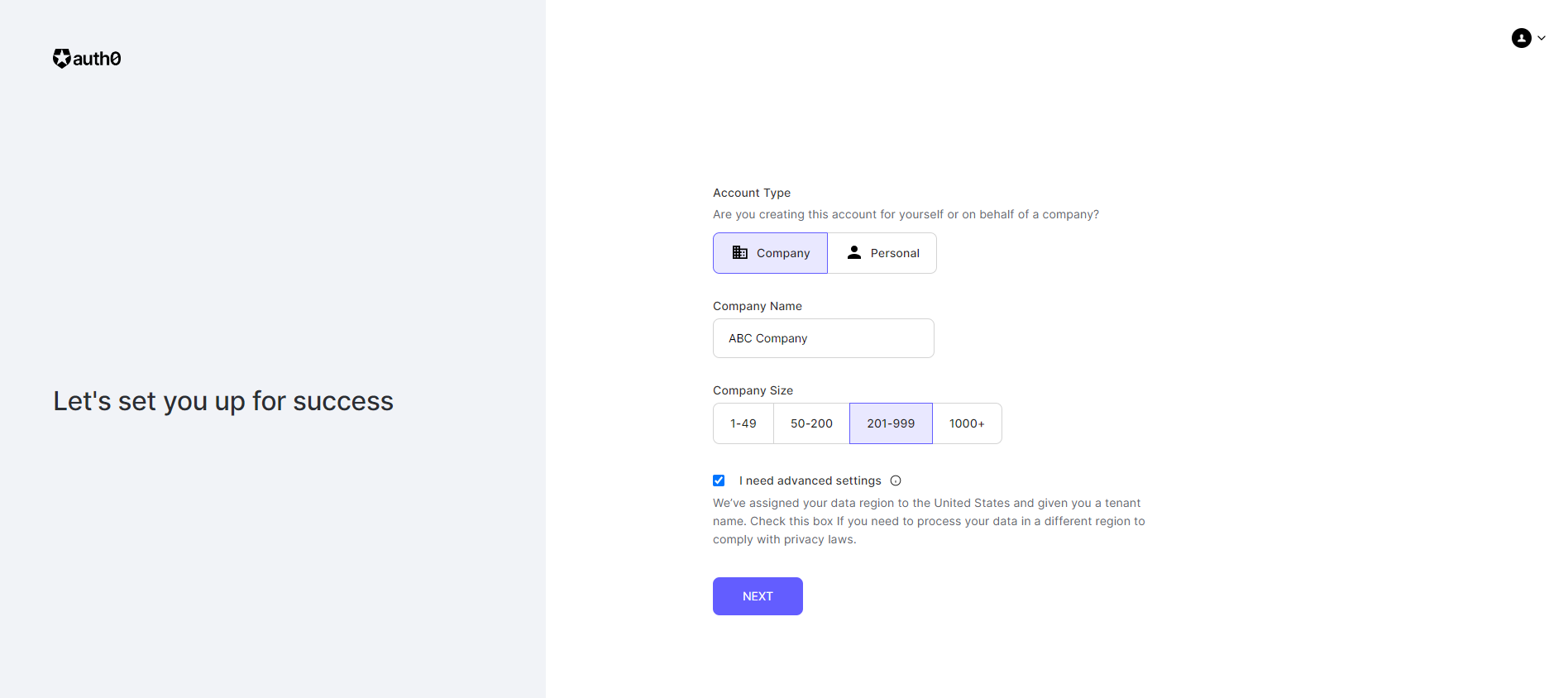Image resolution: width=1568 pixels, height=698 pixels.
Task: Click the NEXT button
Action: click(758, 596)
